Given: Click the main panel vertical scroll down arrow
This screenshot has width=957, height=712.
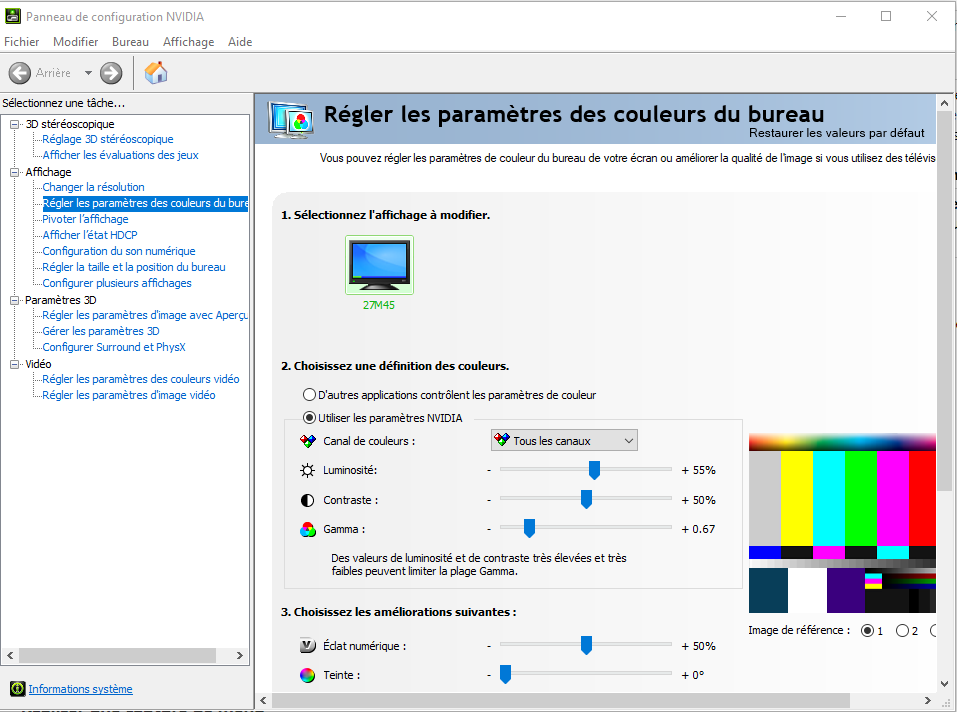Looking at the screenshot, I should pos(944,684).
